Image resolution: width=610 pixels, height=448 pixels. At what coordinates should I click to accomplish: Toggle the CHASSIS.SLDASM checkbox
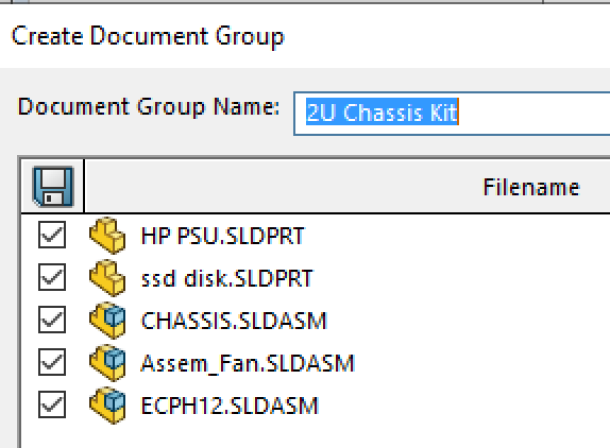[51, 321]
